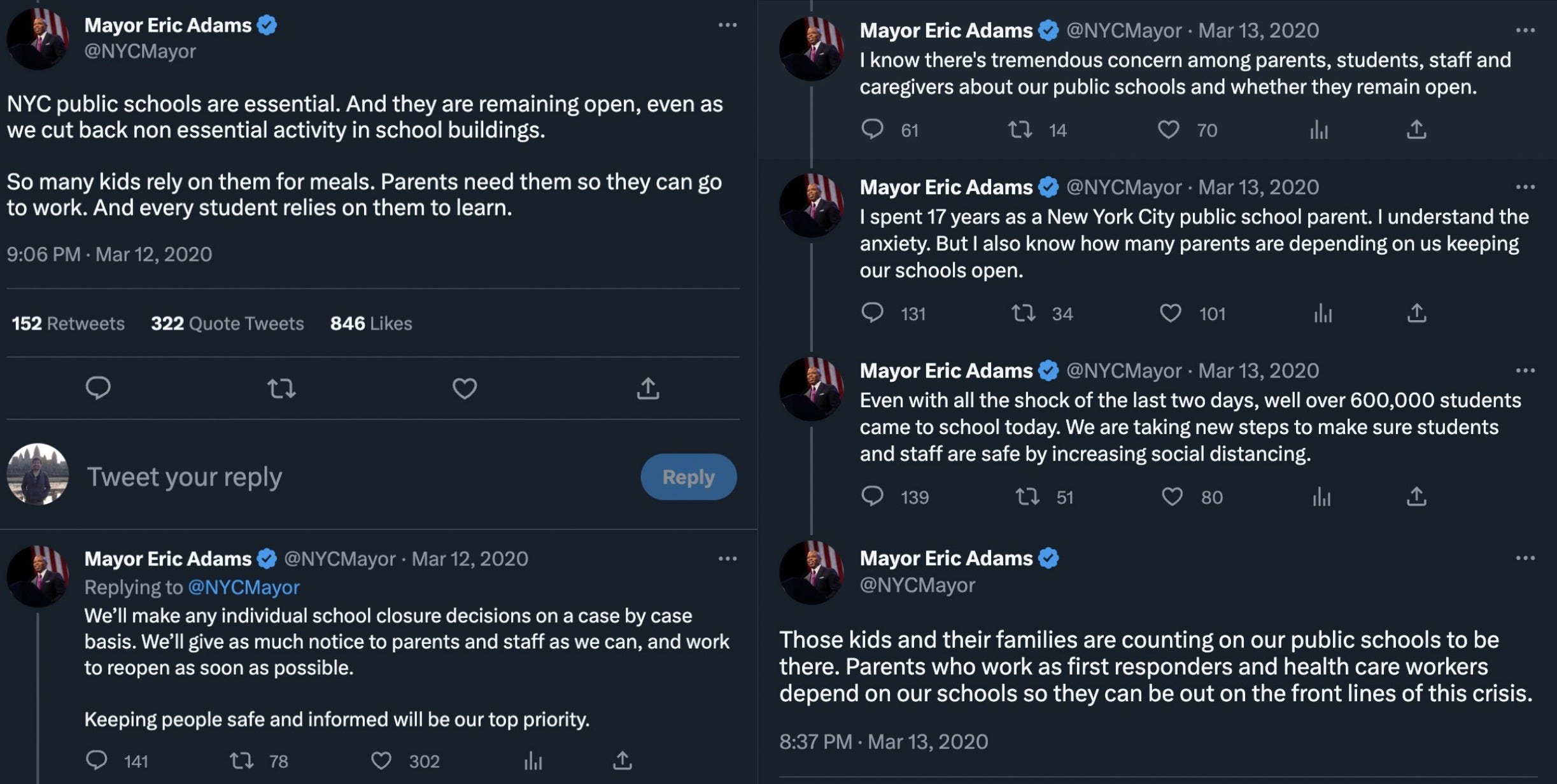Screen dimensions: 1557x784
Task: Share the 'case by case basis' reply tweet
Action: [x=622, y=760]
